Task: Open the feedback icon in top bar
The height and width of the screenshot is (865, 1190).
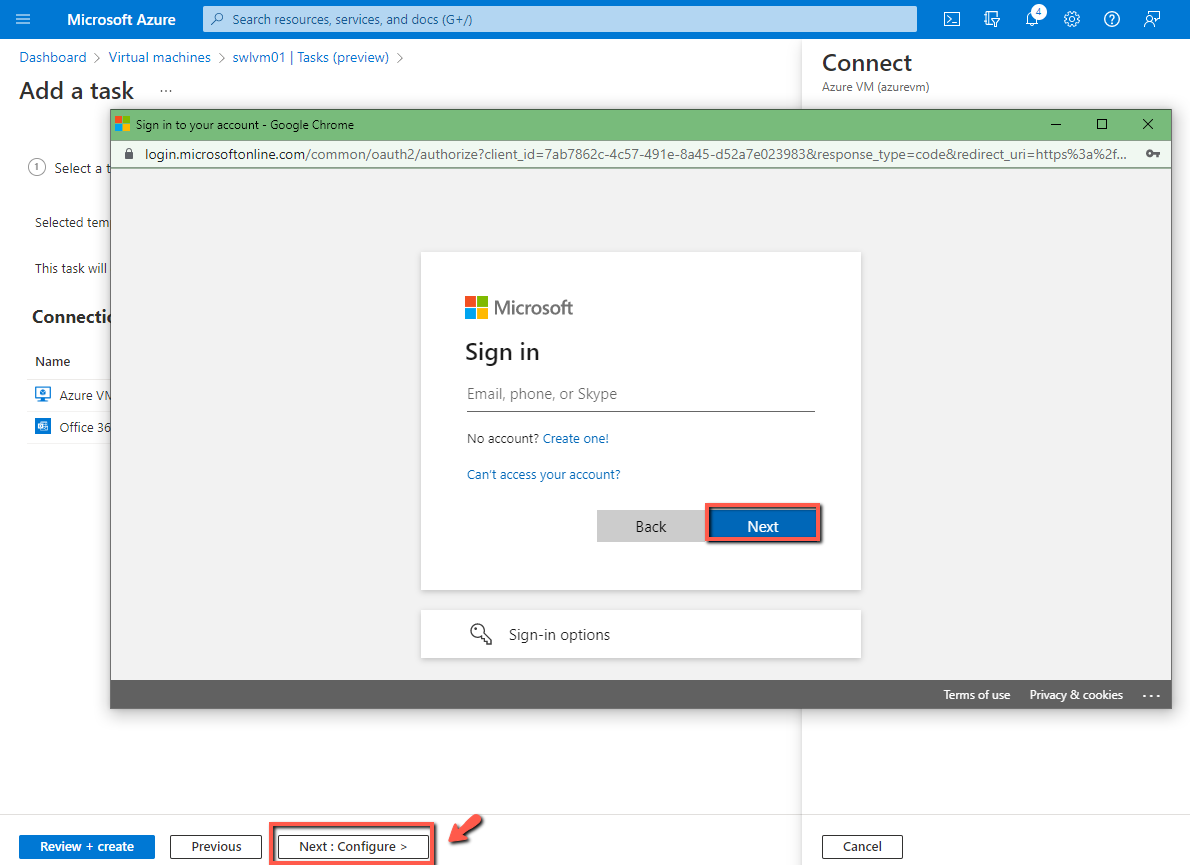Action: (1152, 19)
